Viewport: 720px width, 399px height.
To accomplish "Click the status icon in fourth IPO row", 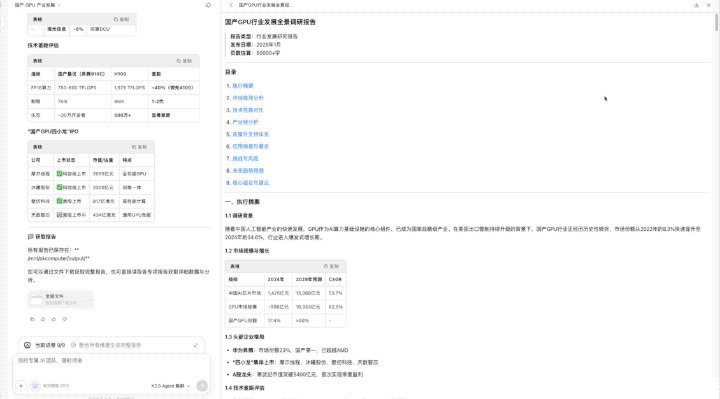I will pos(59,215).
